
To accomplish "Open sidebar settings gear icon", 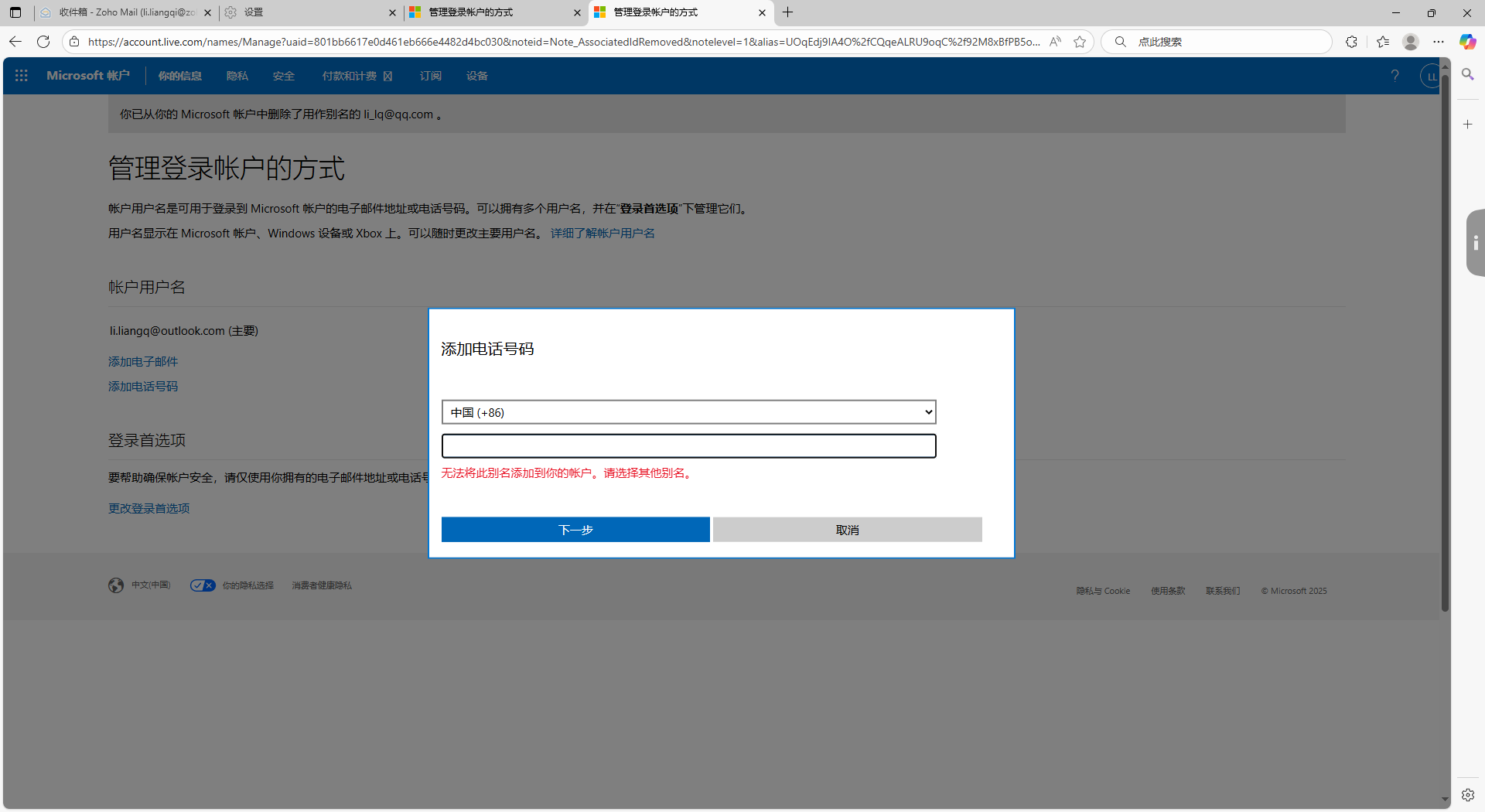I will [x=1467, y=795].
